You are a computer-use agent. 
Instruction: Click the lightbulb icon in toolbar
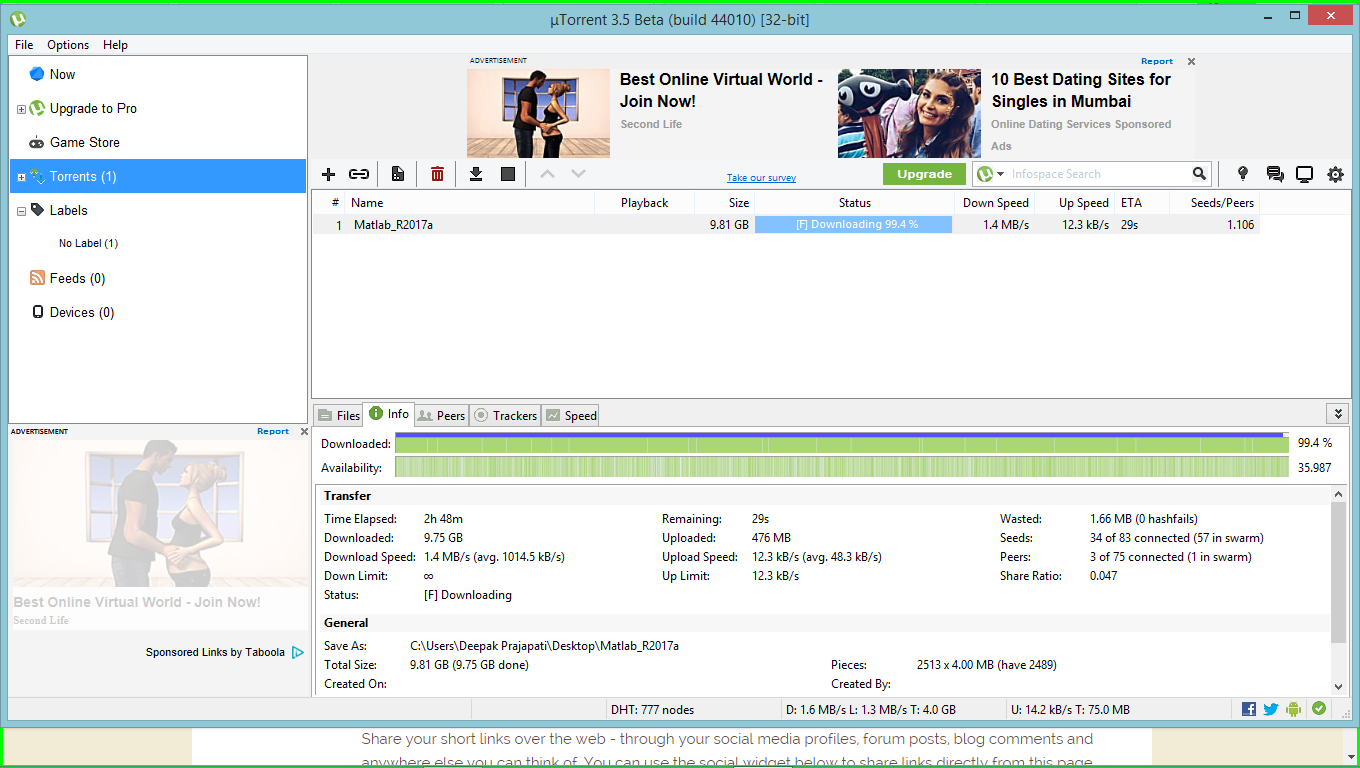point(1243,174)
